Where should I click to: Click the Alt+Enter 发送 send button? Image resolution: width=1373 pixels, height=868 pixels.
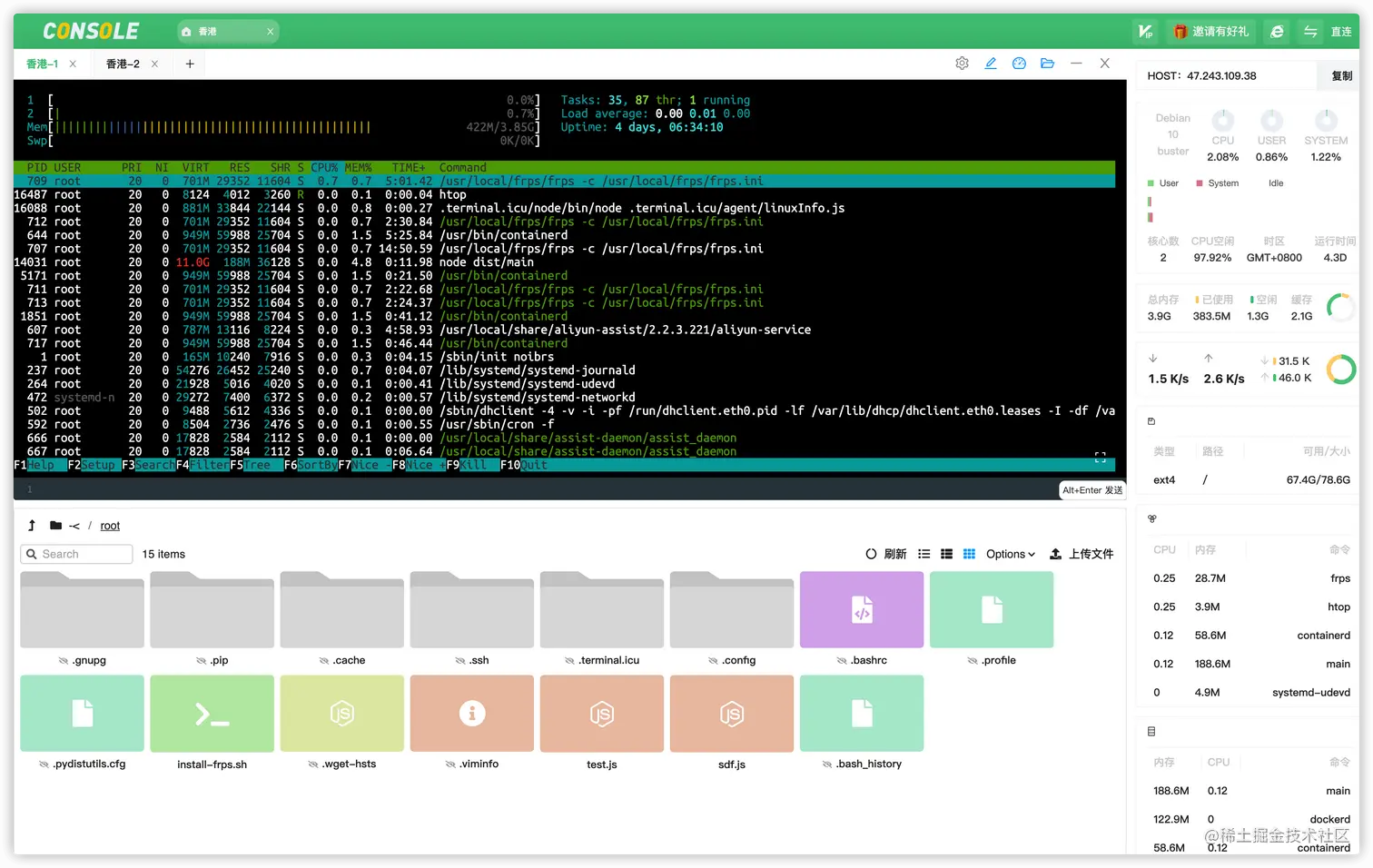1092,490
